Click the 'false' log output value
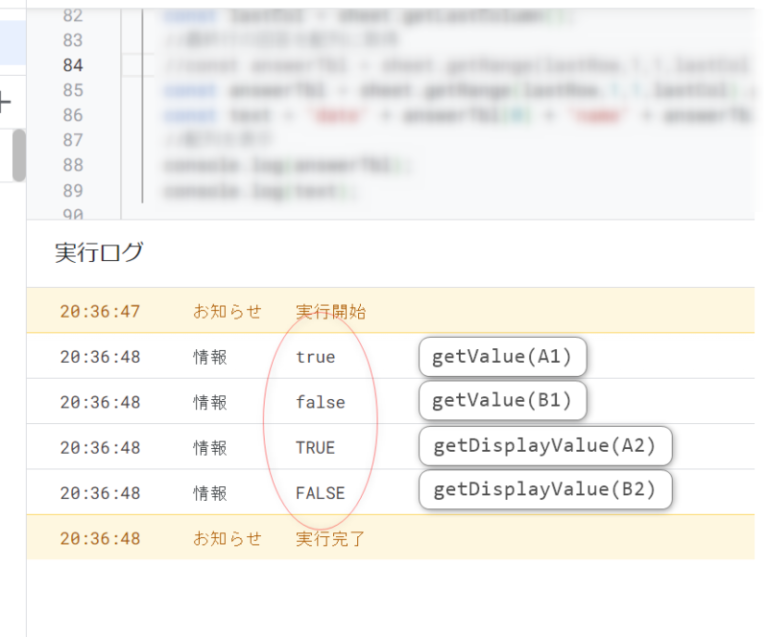The width and height of the screenshot is (768, 637). [x=320, y=402]
